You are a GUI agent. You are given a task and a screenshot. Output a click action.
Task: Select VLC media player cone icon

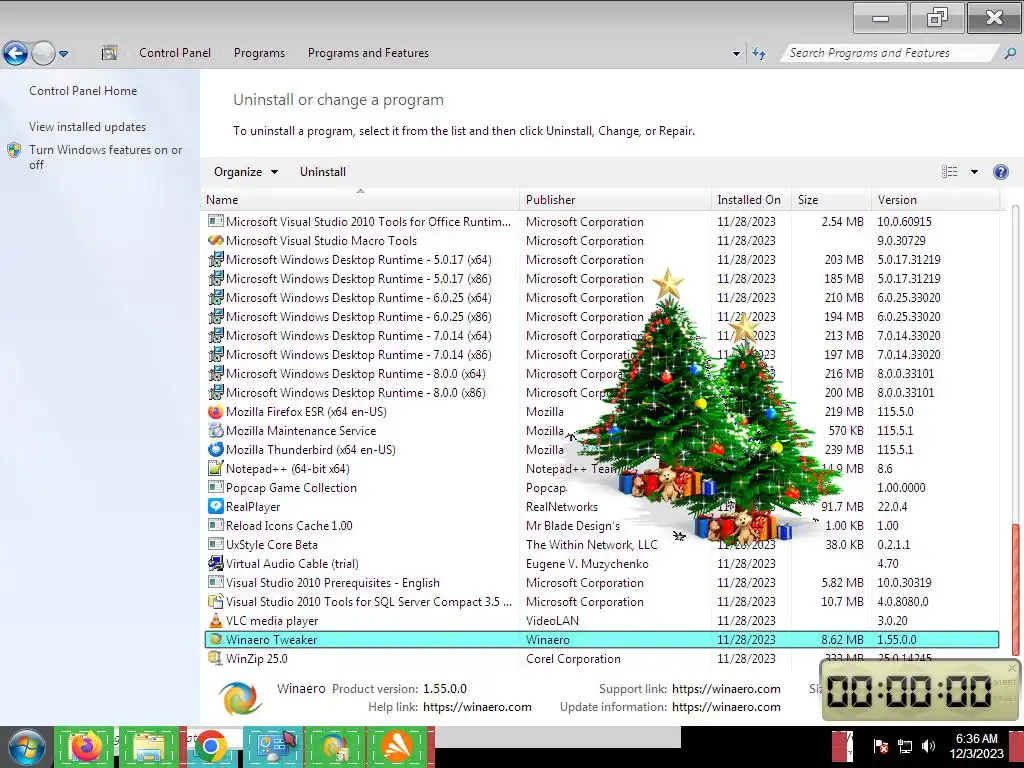point(216,620)
